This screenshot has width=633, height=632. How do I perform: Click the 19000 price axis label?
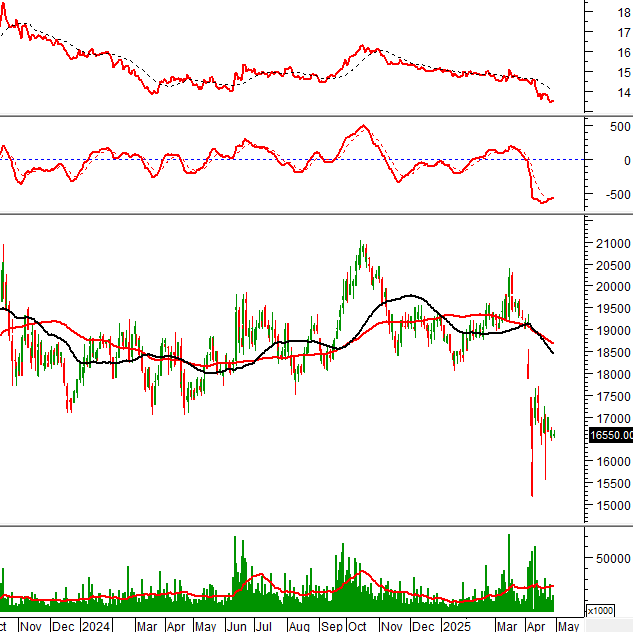pyautogui.click(x=613, y=331)
